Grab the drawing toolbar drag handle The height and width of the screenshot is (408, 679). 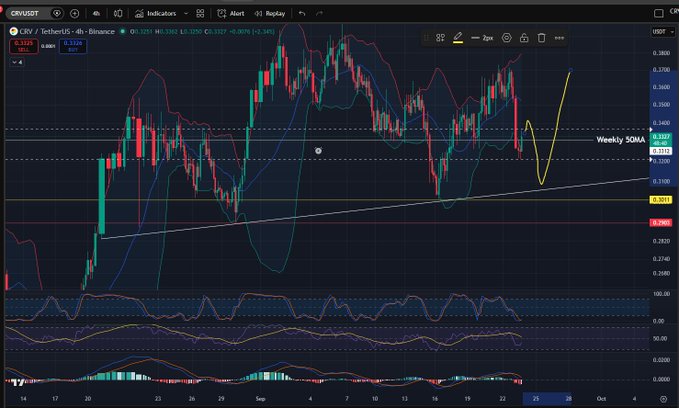(427, 38)
